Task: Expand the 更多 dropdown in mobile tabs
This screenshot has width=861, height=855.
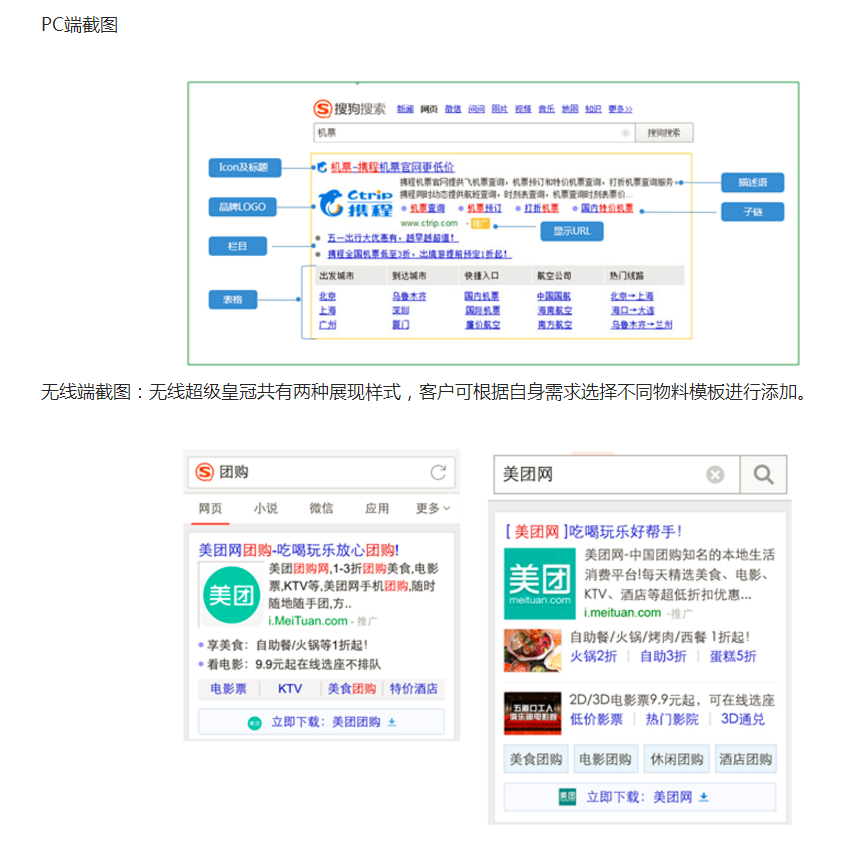Action: (433, 508)
